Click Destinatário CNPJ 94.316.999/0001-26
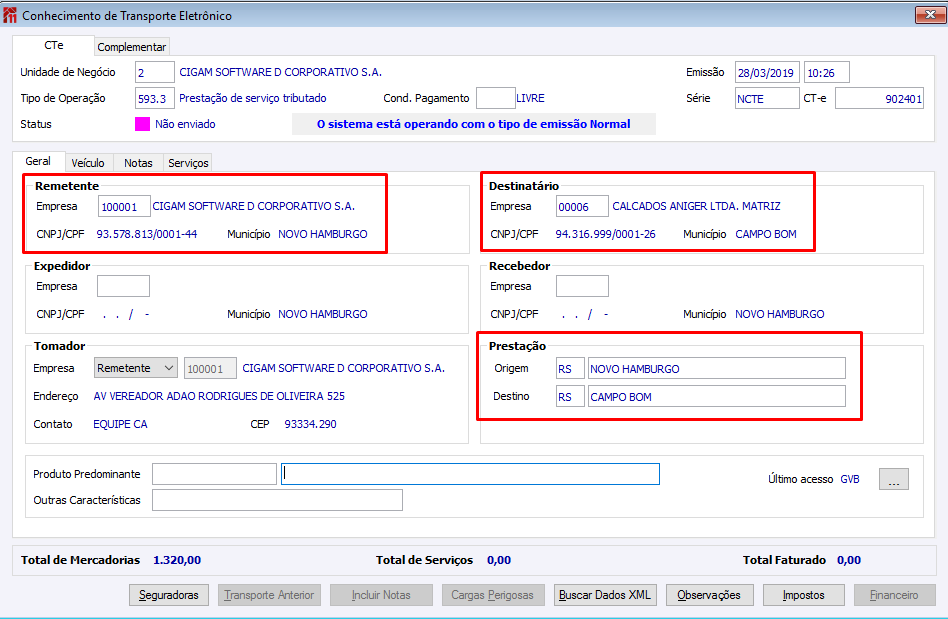Screen dimensions: 948x619 pos(605,234)
